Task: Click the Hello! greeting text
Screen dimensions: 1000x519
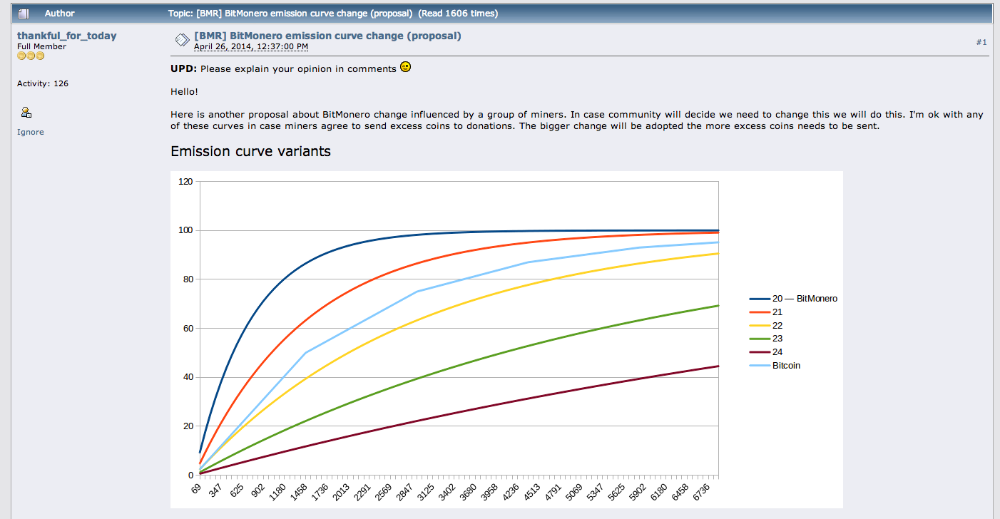Action: click(x=184, y=92)
